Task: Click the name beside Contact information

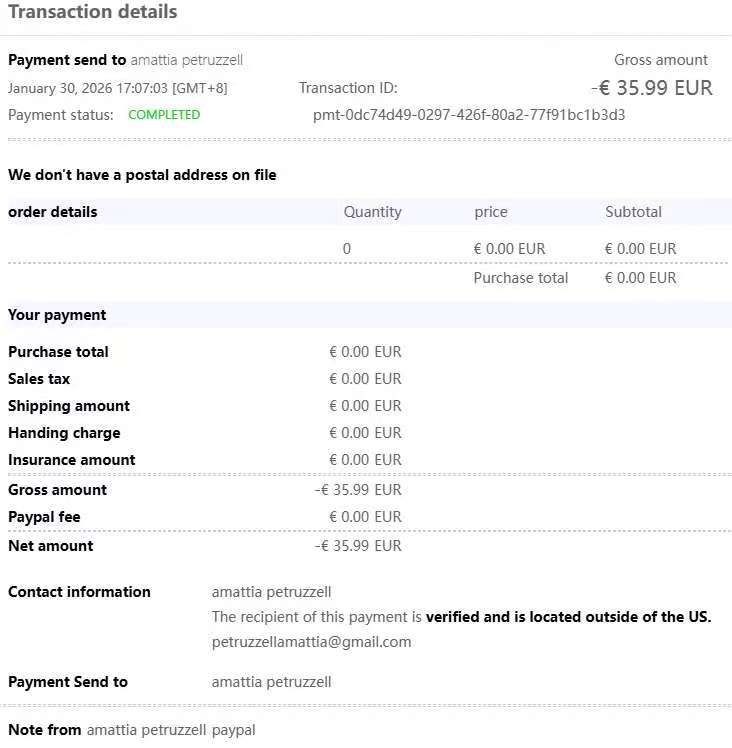Action: coord(271,592)
